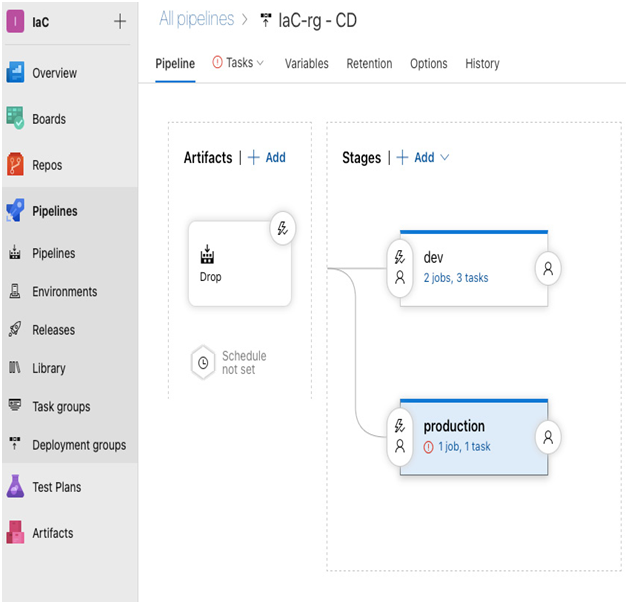
Task: Expand the Stages Add chevron
Action: (x=445, y=157)
